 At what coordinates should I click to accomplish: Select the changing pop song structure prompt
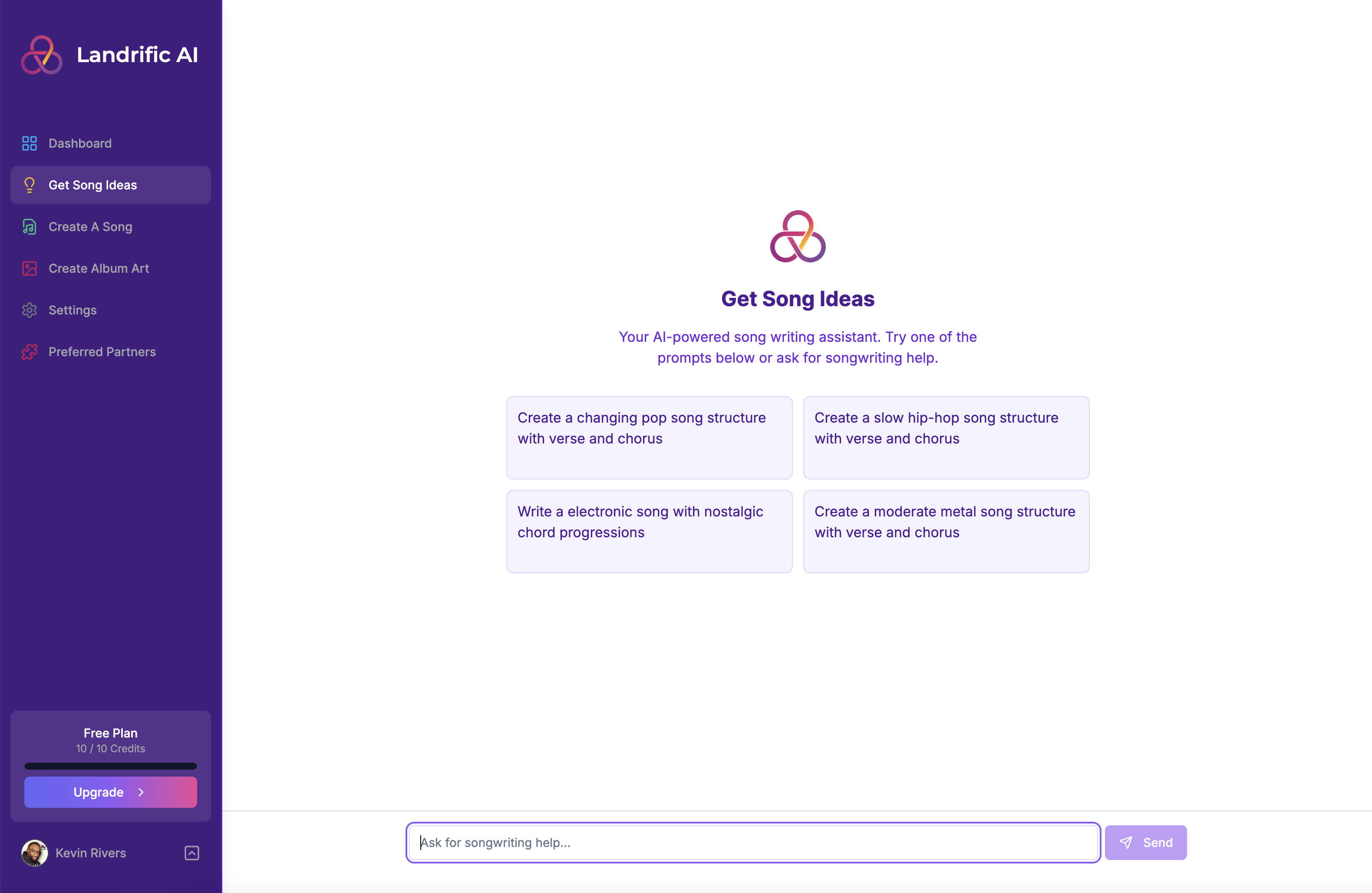[x=649, y=437]
